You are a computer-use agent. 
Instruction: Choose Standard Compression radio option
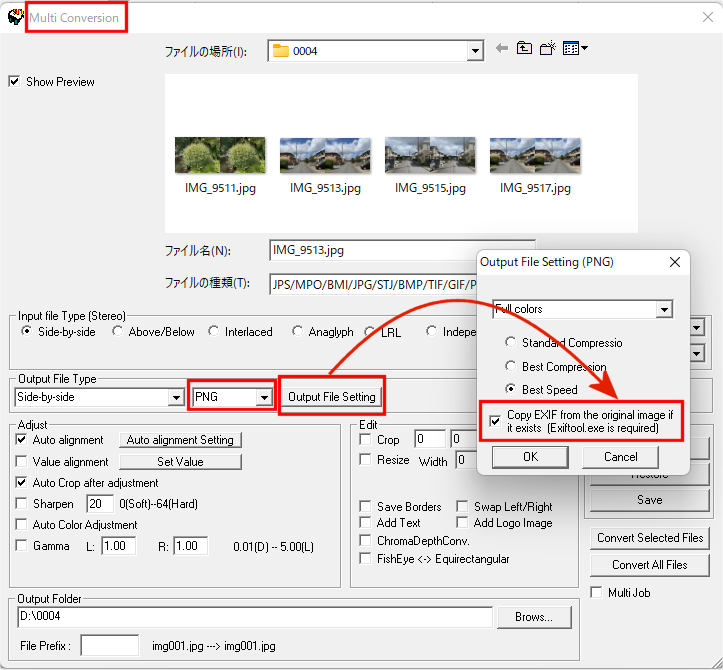pos(510,342)
